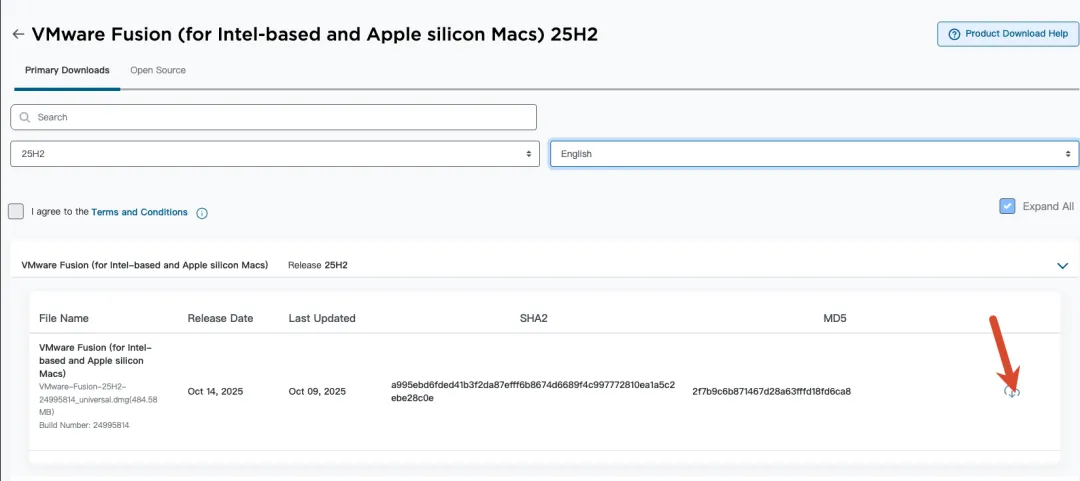Click the Product Download Help button
Viewport: 1080px width, 481px height.
point(1007,34)
